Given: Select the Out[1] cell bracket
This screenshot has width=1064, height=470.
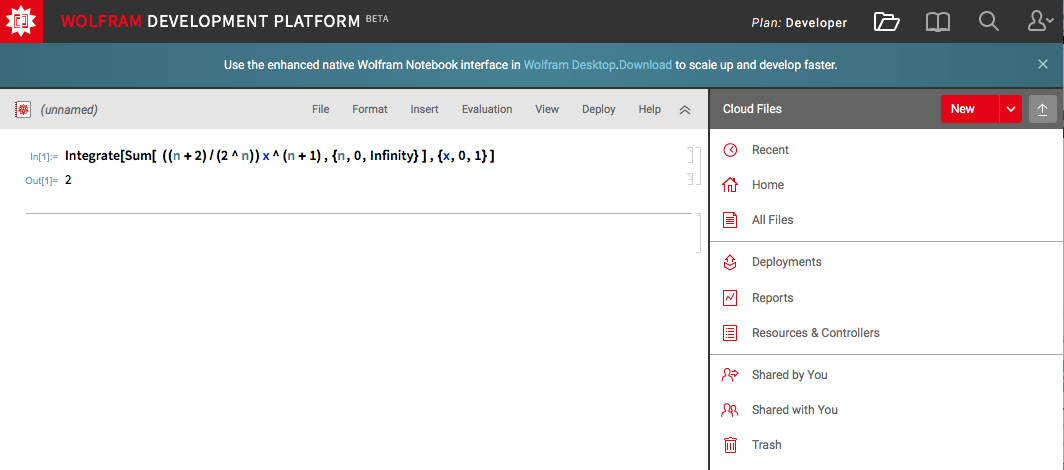Looking at the screenshot, I should click(691, 179).
